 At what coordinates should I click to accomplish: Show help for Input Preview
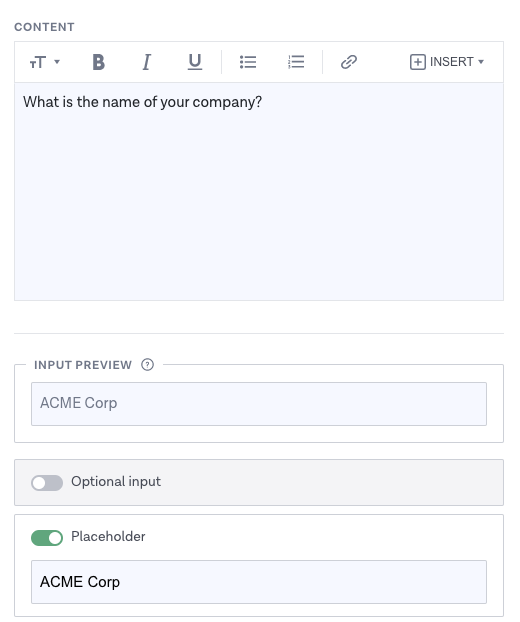click(147, 365)
